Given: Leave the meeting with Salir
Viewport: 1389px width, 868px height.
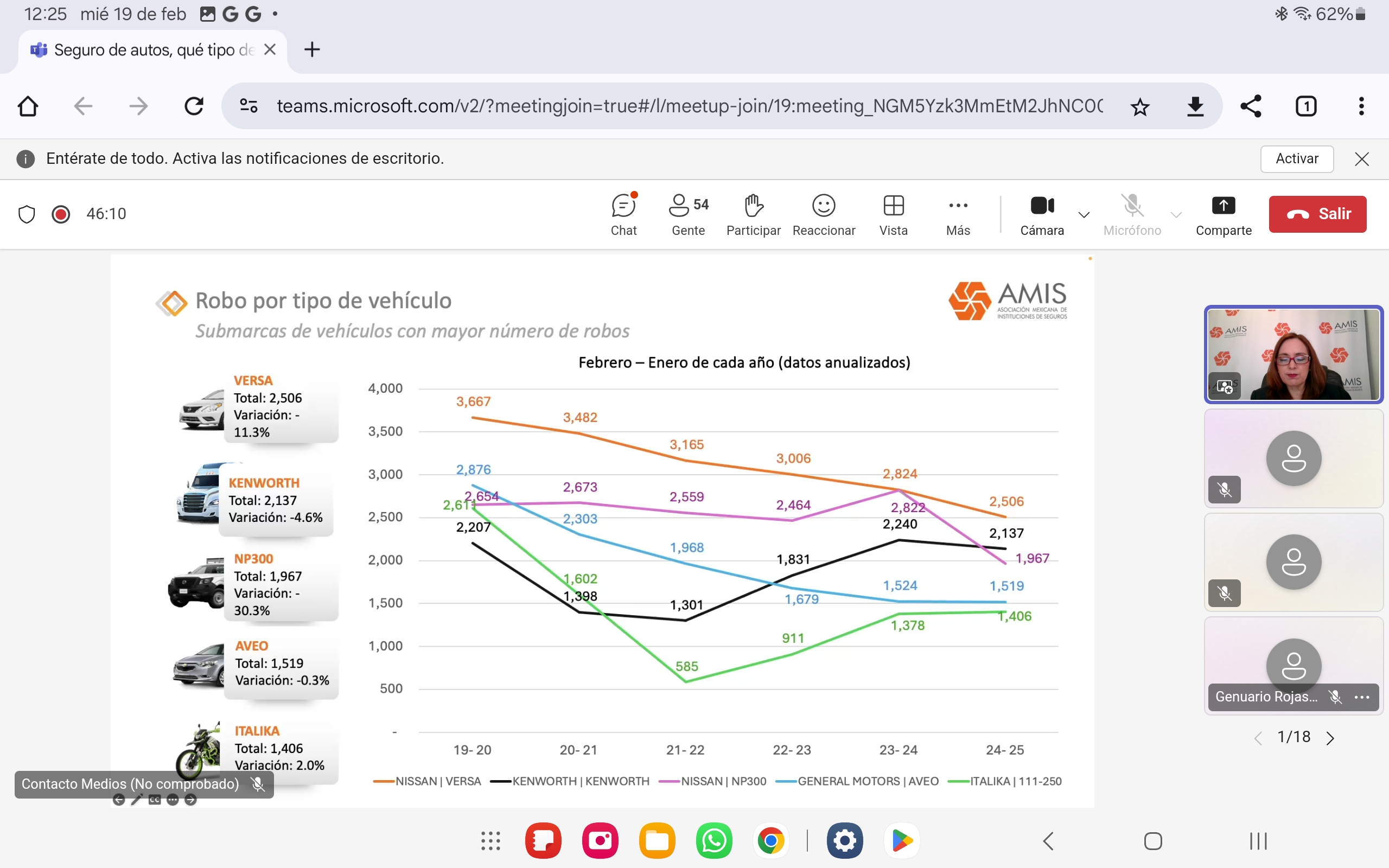Looking at the screenshot, I should tap(1317, 214).
